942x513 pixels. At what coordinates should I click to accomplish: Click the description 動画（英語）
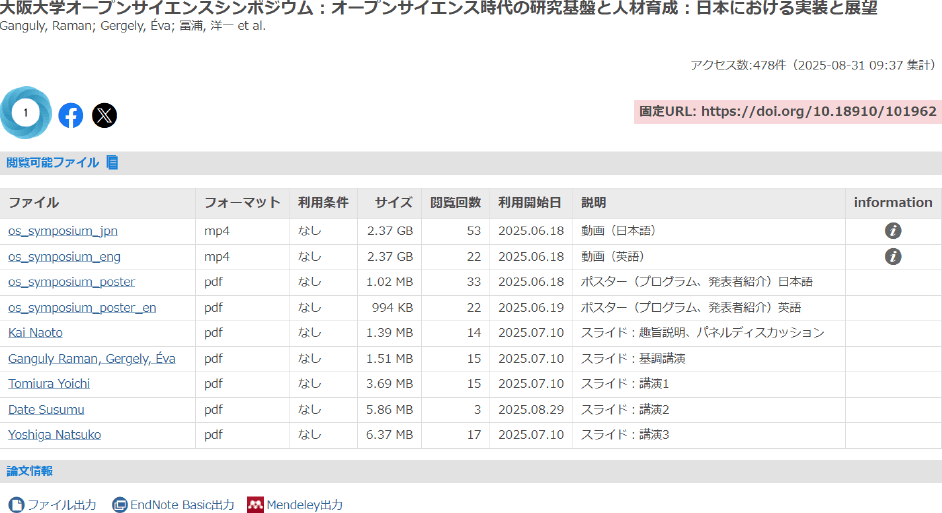615,256
